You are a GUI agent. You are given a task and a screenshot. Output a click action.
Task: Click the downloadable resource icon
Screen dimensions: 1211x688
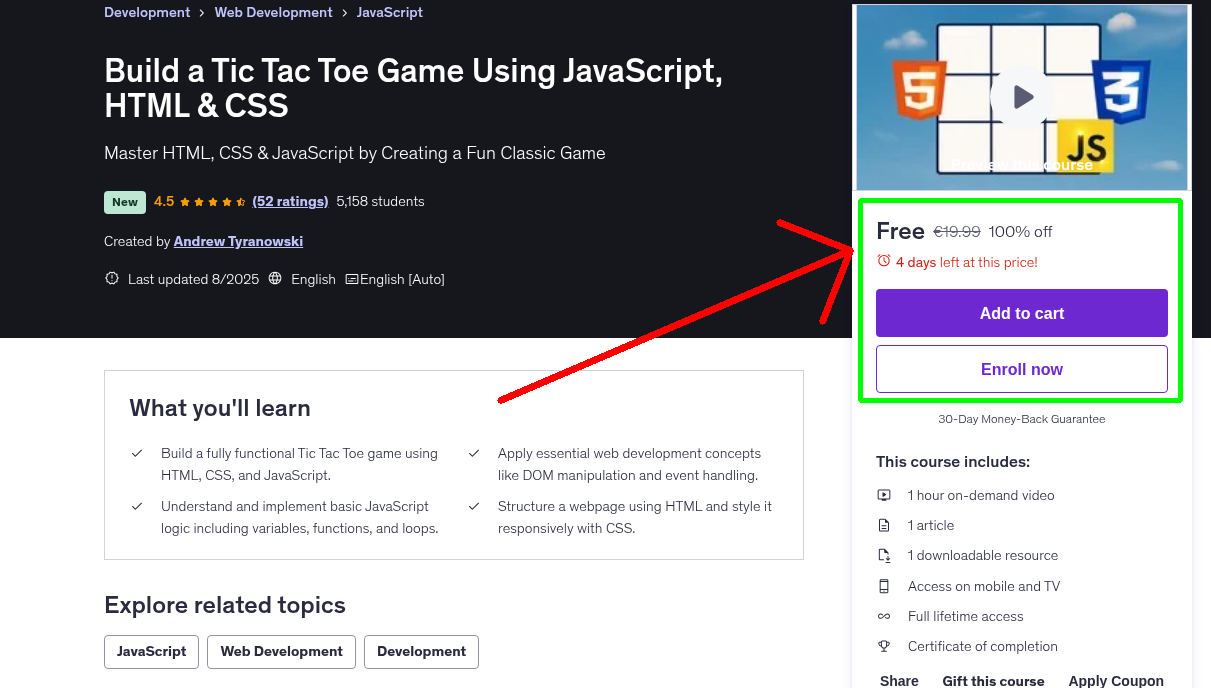pyautogui.click(x=884, y=555)
